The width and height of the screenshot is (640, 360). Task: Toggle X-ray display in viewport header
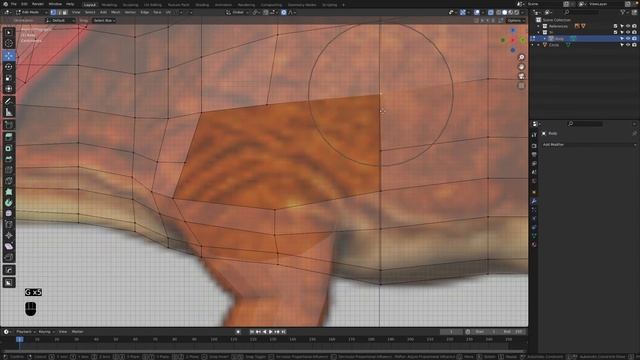click(x=491, y=12)
